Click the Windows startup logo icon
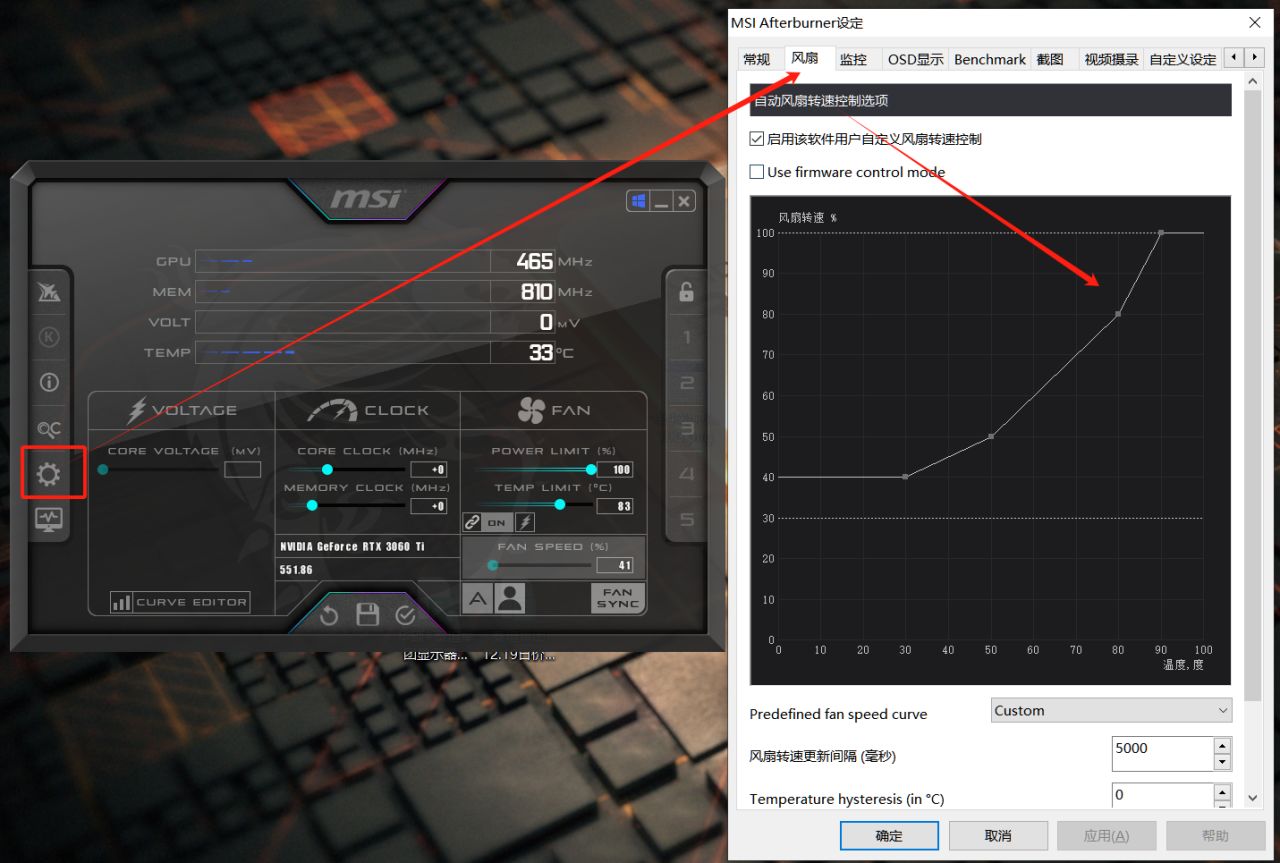Image resolution: width=1280 pixels, height=863 pixels. pos(637,201)
